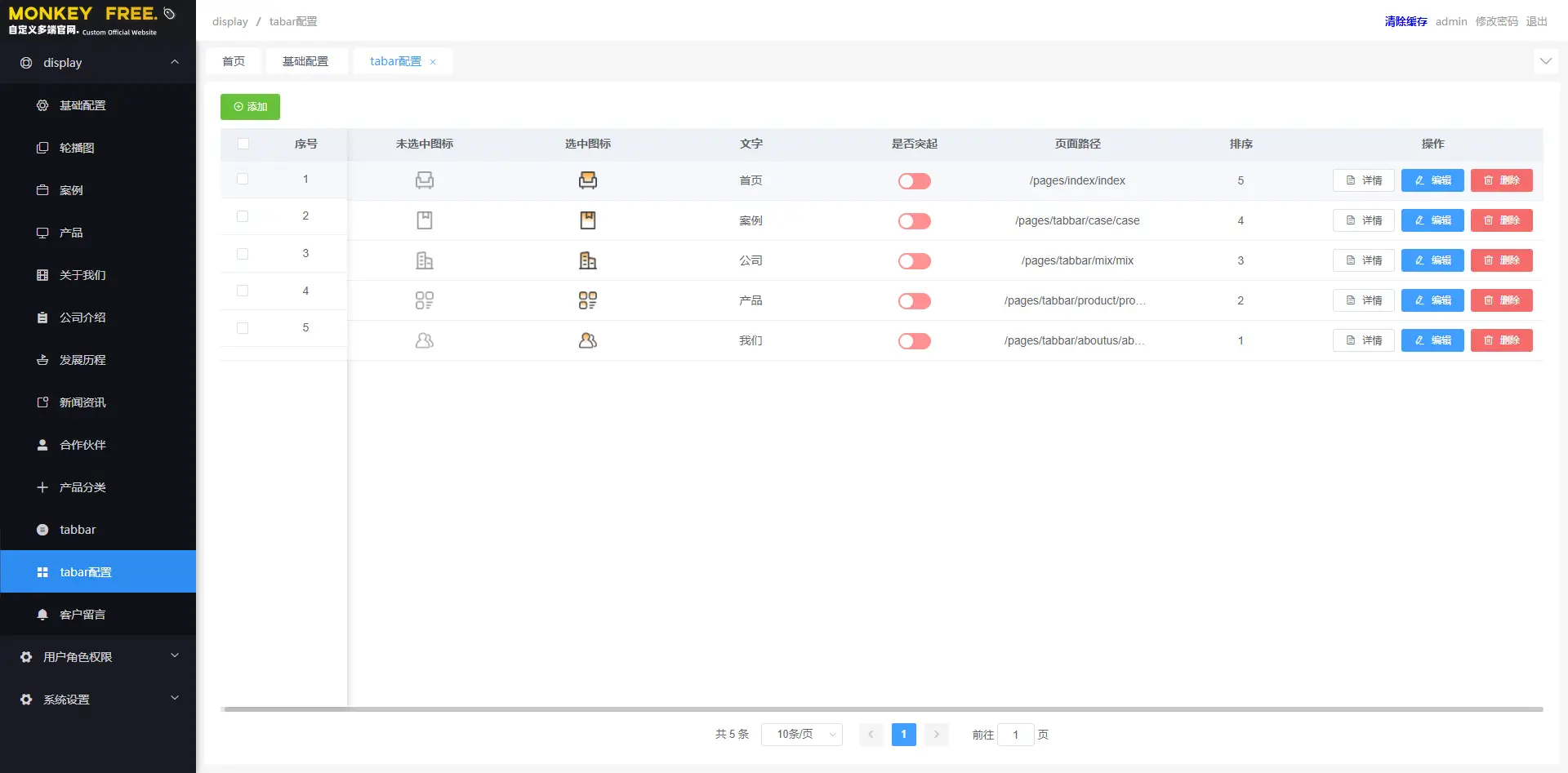The width and height of the screenshot is (1568, 773).
Task: Open the 10条/页 page size dropdown
Action: [801, 735]
